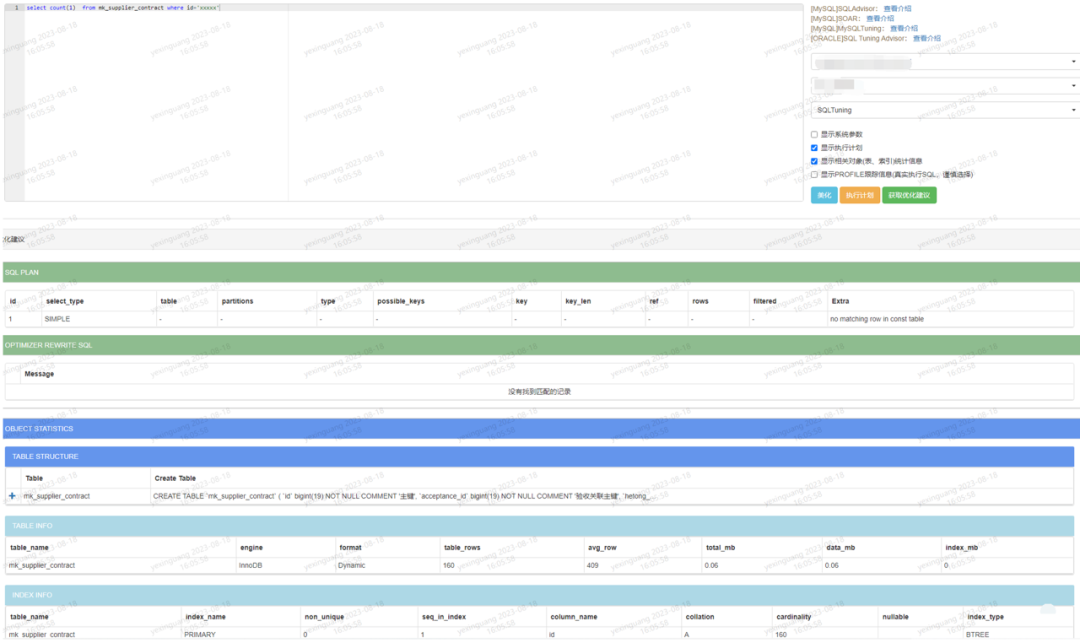Enable the 显示PROFILE跟踪信息 checkbox
The width and height of the screenshot is (1080, 643).
(814, 174)
